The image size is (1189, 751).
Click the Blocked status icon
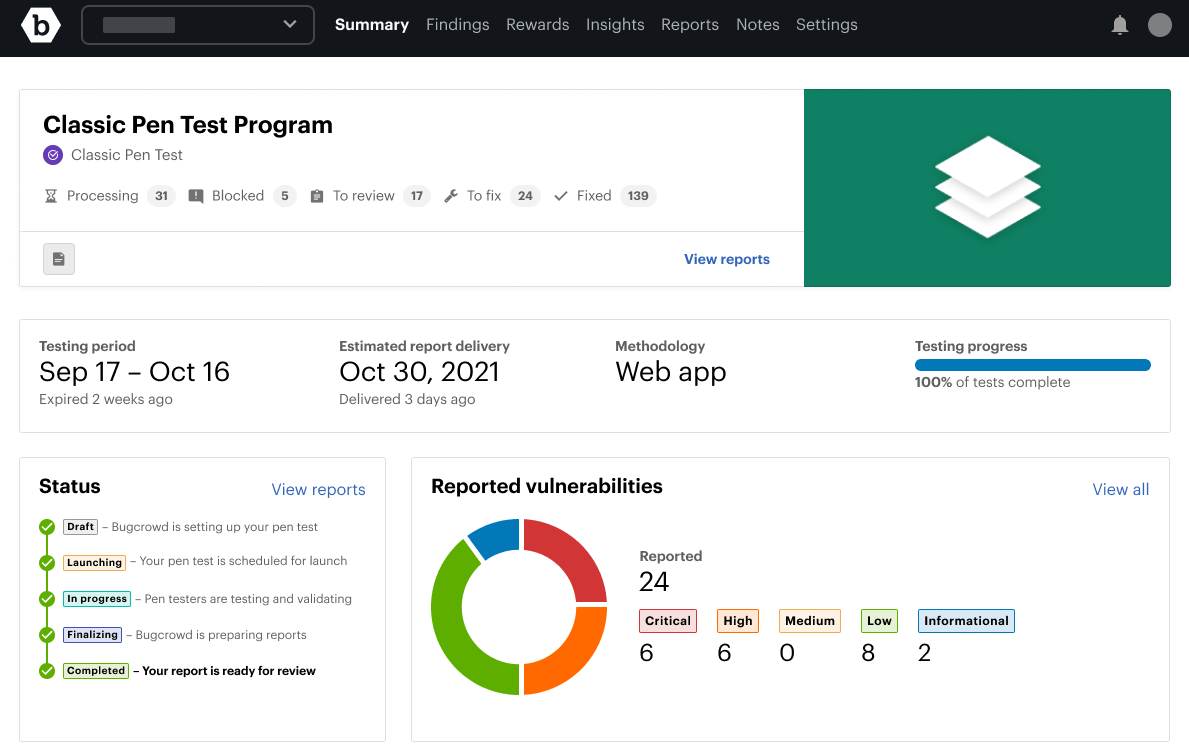click(196, 196)
